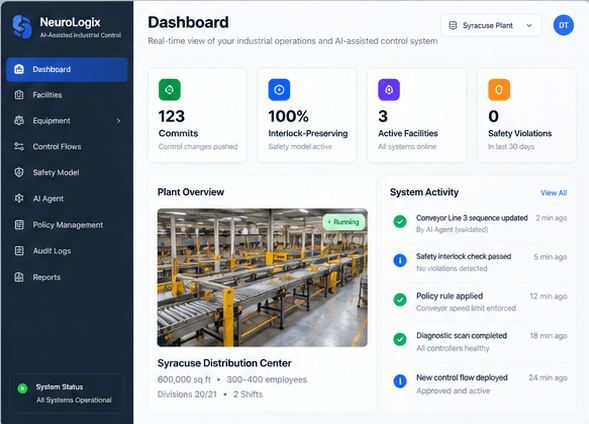Click the database icon in plant selector
589x424 pixels.
coord(453,26)
